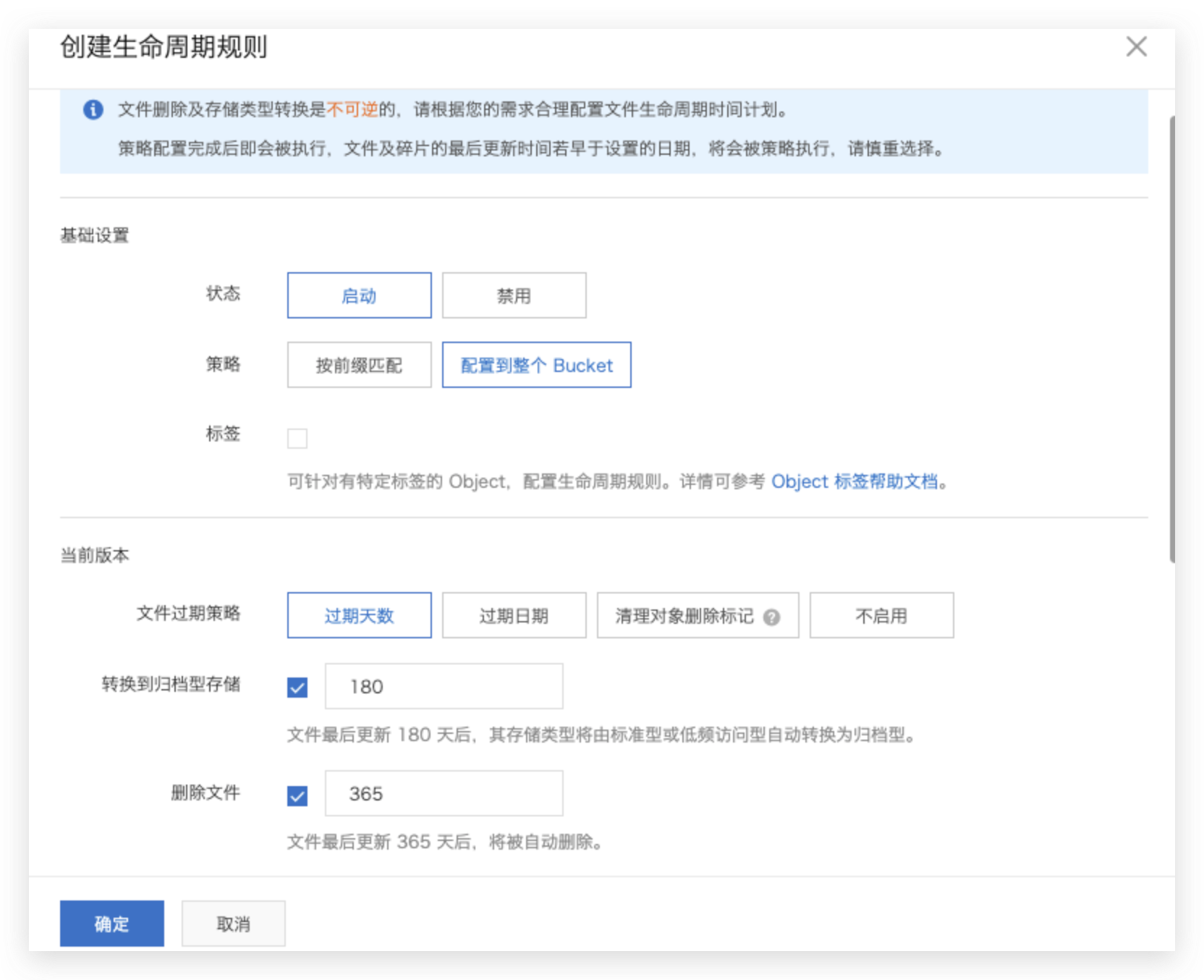
Task: Choose the 按前缀匹配 strategy
Action: (359, 365)
